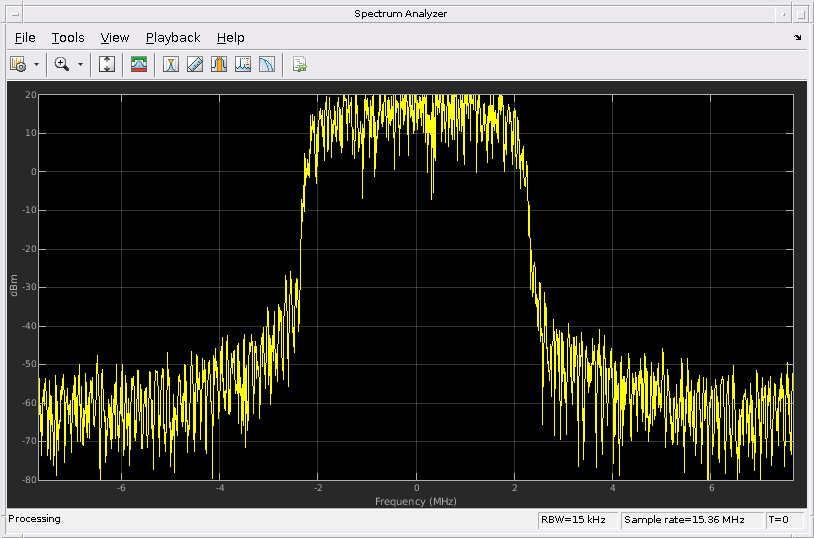This screenshot has height=538, width=814.
Task: Open the Playback menu
Action: point(173,38)
